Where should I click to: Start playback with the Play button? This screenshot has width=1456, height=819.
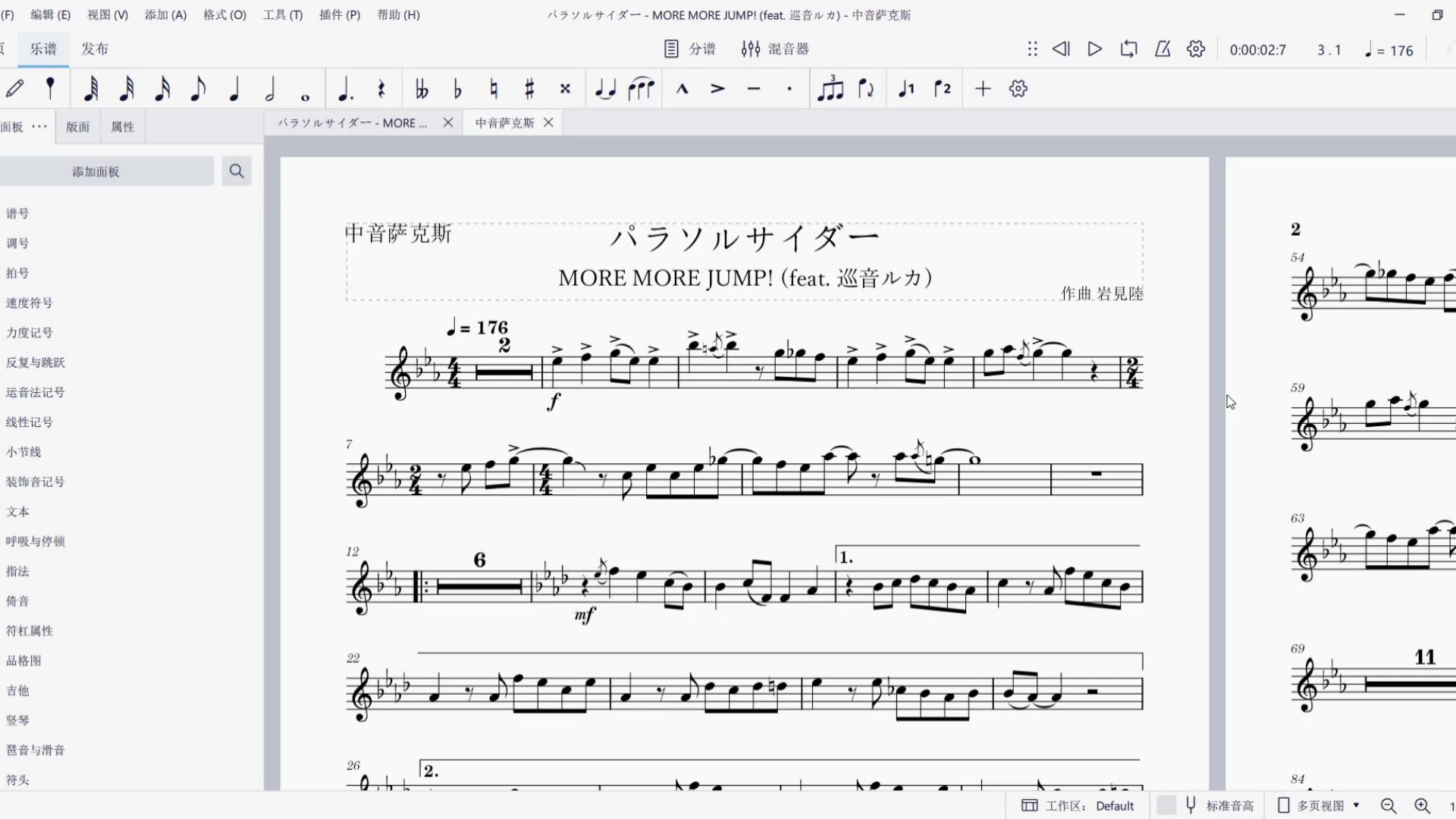pyautogui.click(x=1094, y=49)
